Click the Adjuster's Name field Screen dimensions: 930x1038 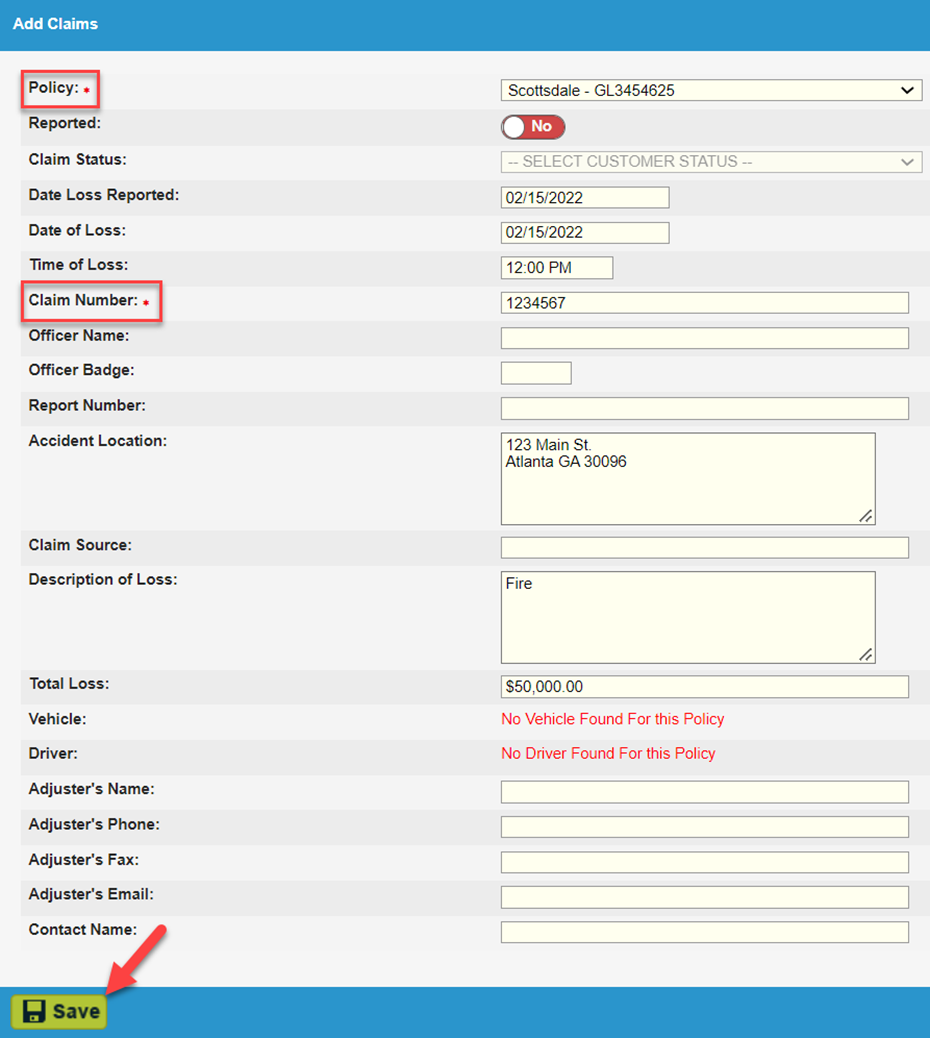pos(703,791)
